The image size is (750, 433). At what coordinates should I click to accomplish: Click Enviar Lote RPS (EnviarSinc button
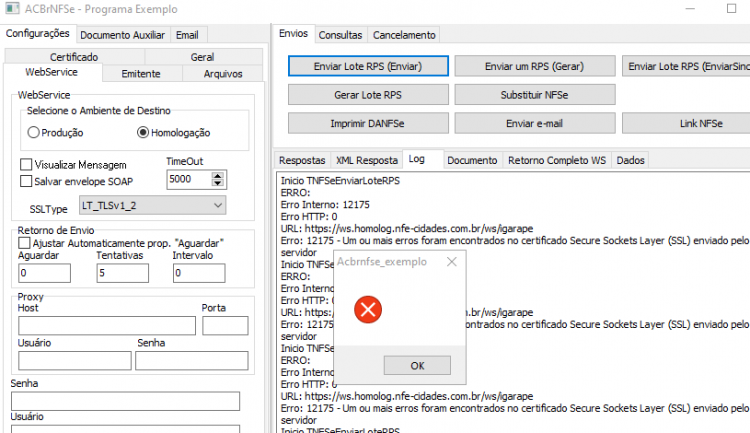tap(686, 66)
